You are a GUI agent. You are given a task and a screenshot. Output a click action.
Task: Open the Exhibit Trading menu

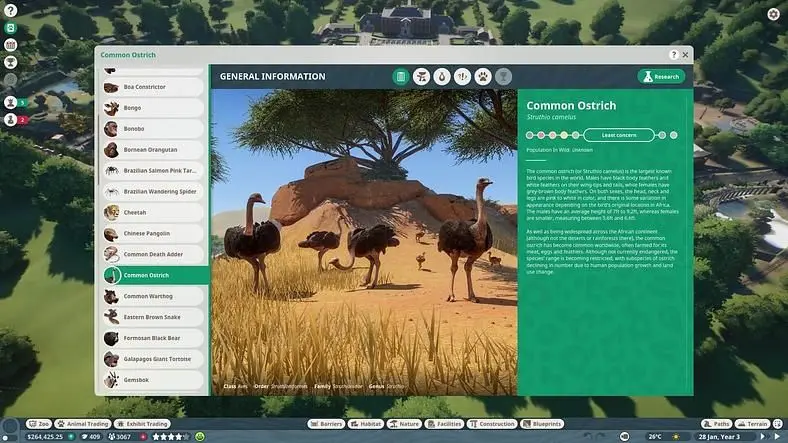pos(143,424)
